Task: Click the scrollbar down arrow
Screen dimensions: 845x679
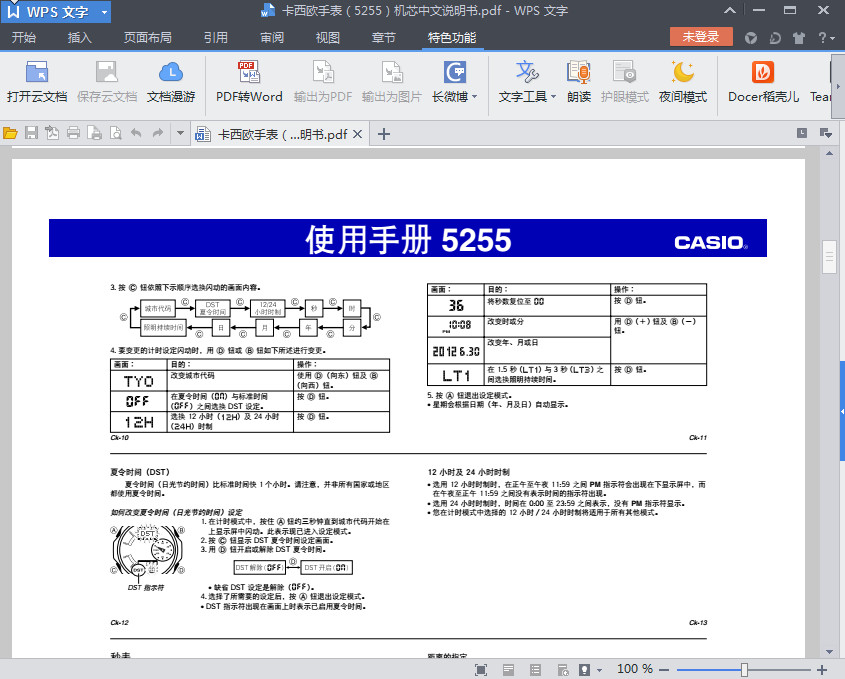Action: click(829, 652)
